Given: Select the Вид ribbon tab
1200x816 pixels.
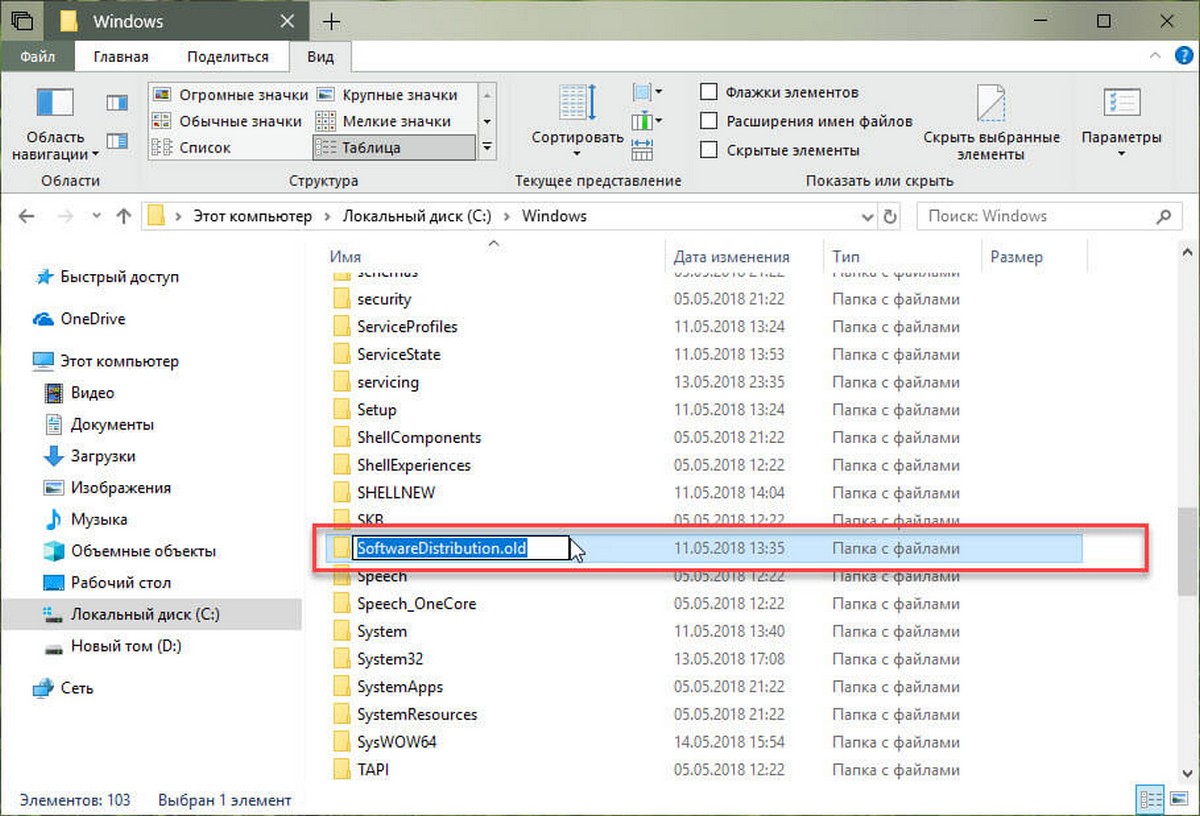Looking at the screenshot, I should (x=320, y=57).
